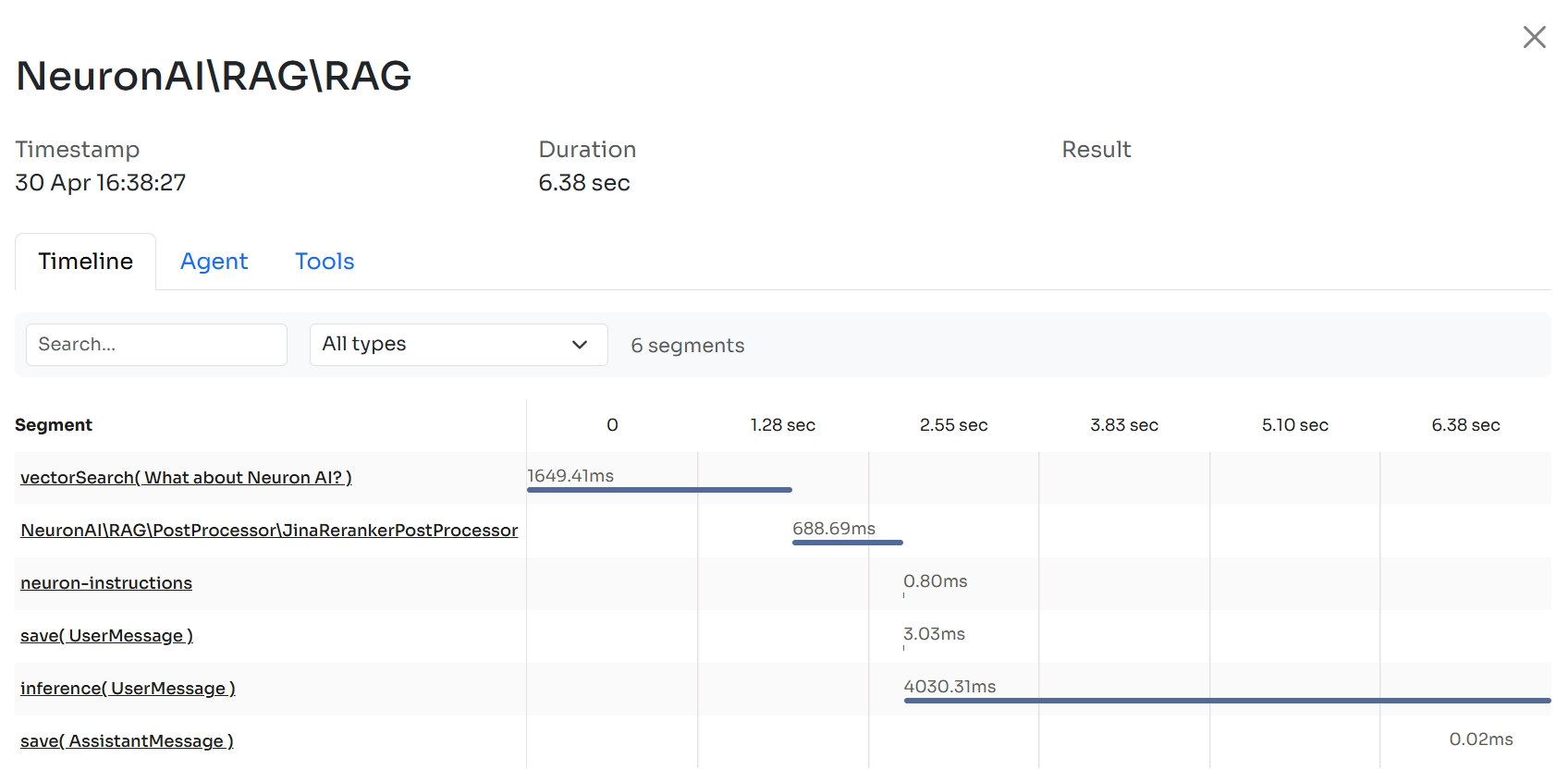Expand the All types dropdown
The width and height of the screenshot is (1568, 782).
coord(458,345)
